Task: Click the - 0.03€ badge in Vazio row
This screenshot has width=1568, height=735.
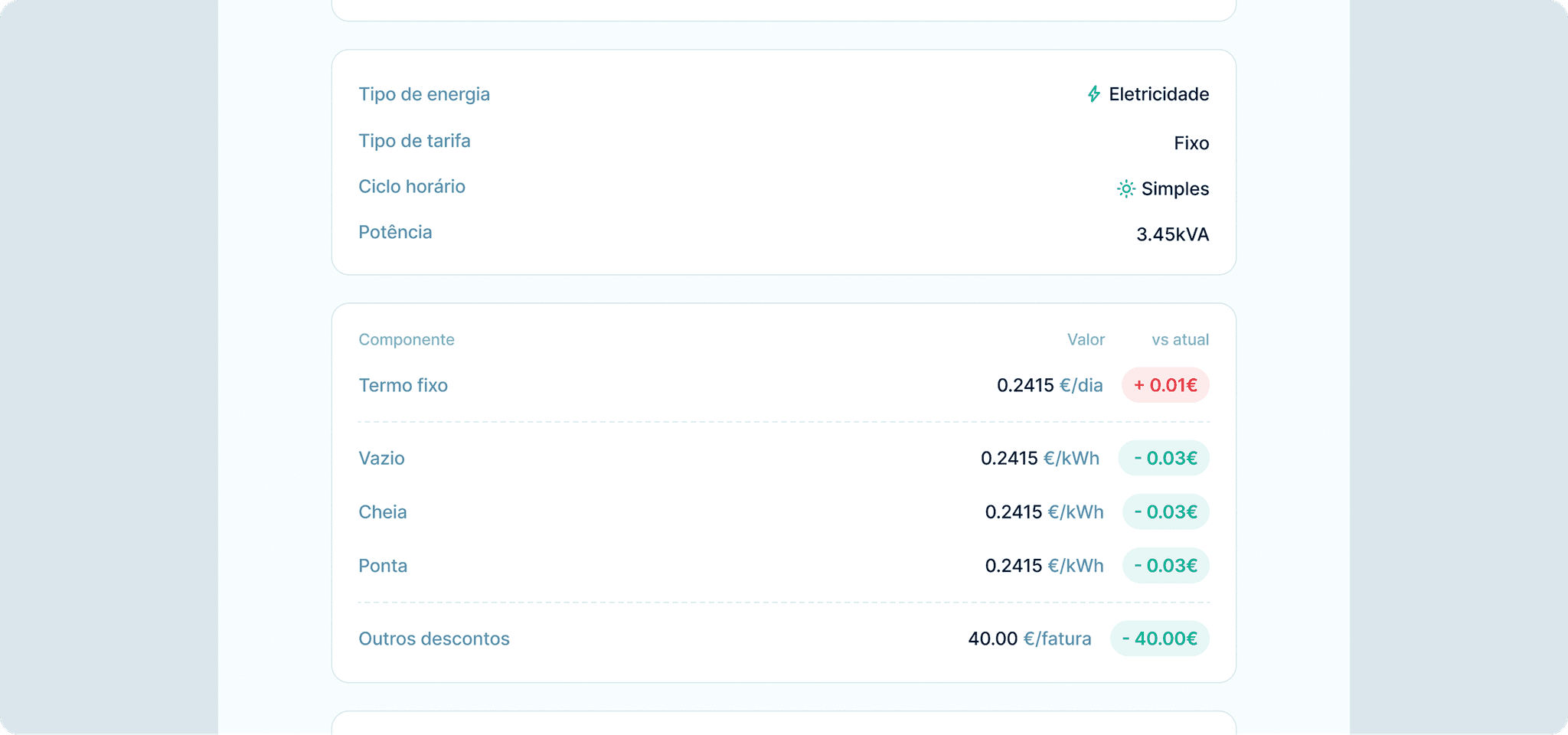Action: point(1164,459)
